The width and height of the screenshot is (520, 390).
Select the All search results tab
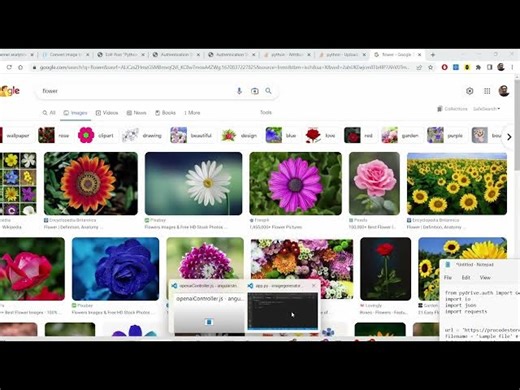(x=49, y=113)
